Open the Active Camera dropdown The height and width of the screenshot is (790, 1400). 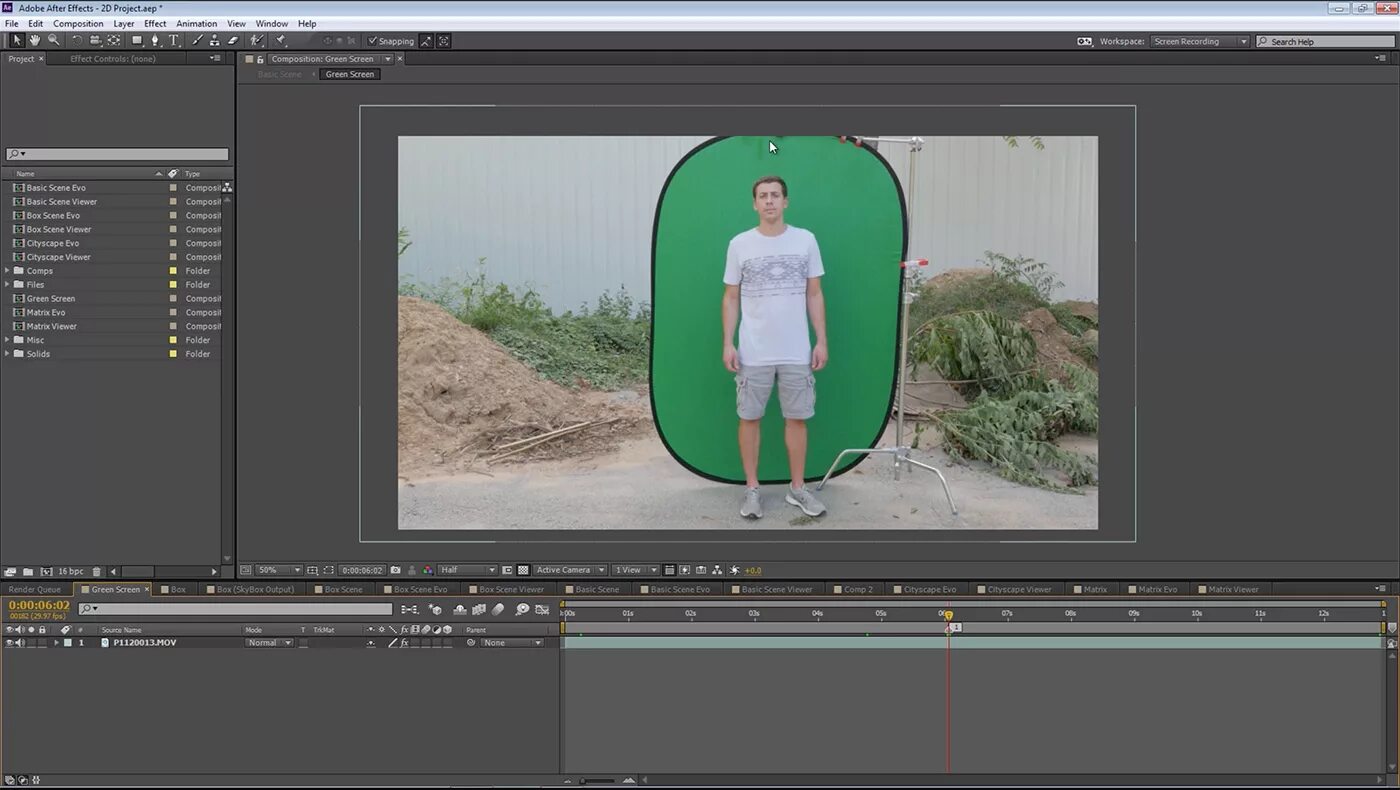point(570,570)
